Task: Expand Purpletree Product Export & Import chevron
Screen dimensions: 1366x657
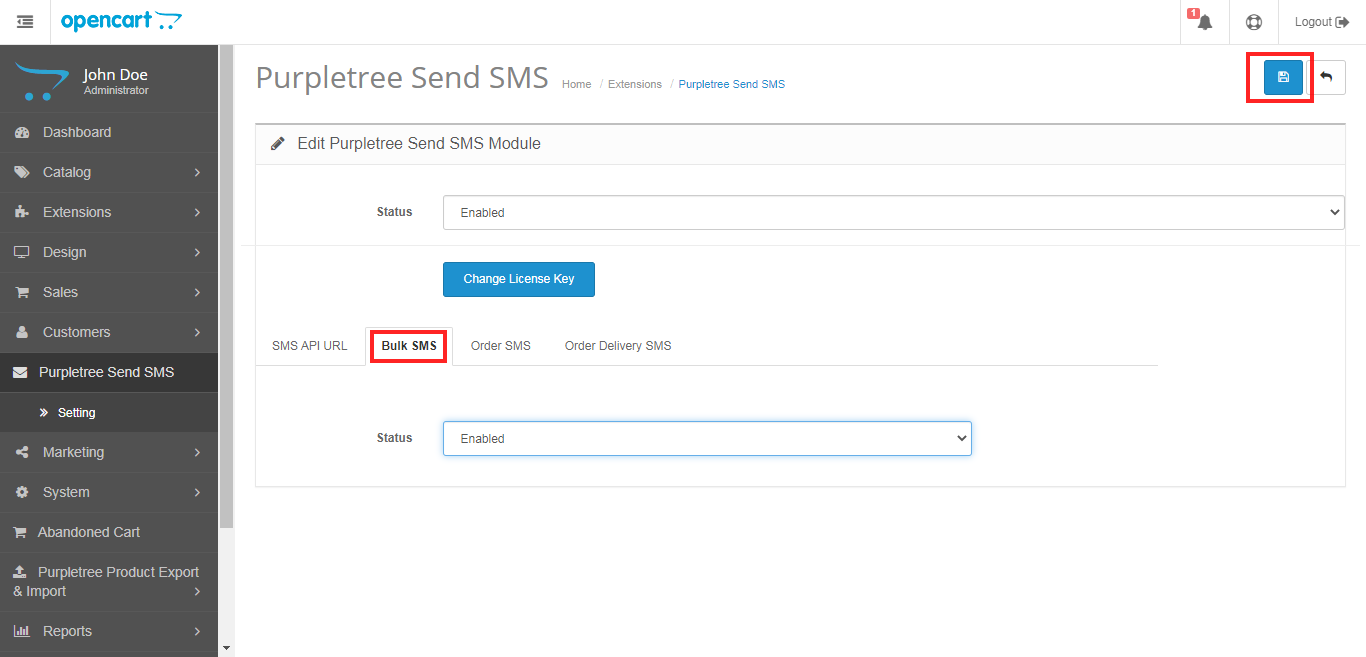Action: [197, 592]
